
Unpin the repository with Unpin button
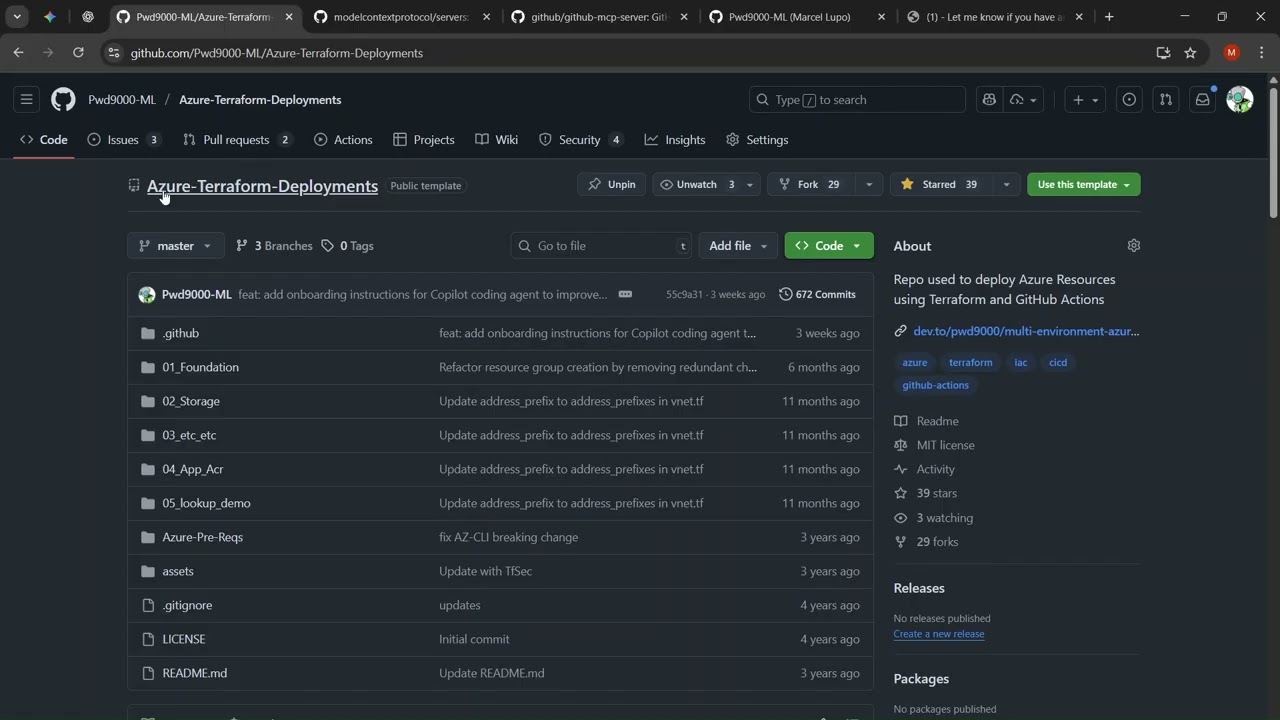(611, 184)
